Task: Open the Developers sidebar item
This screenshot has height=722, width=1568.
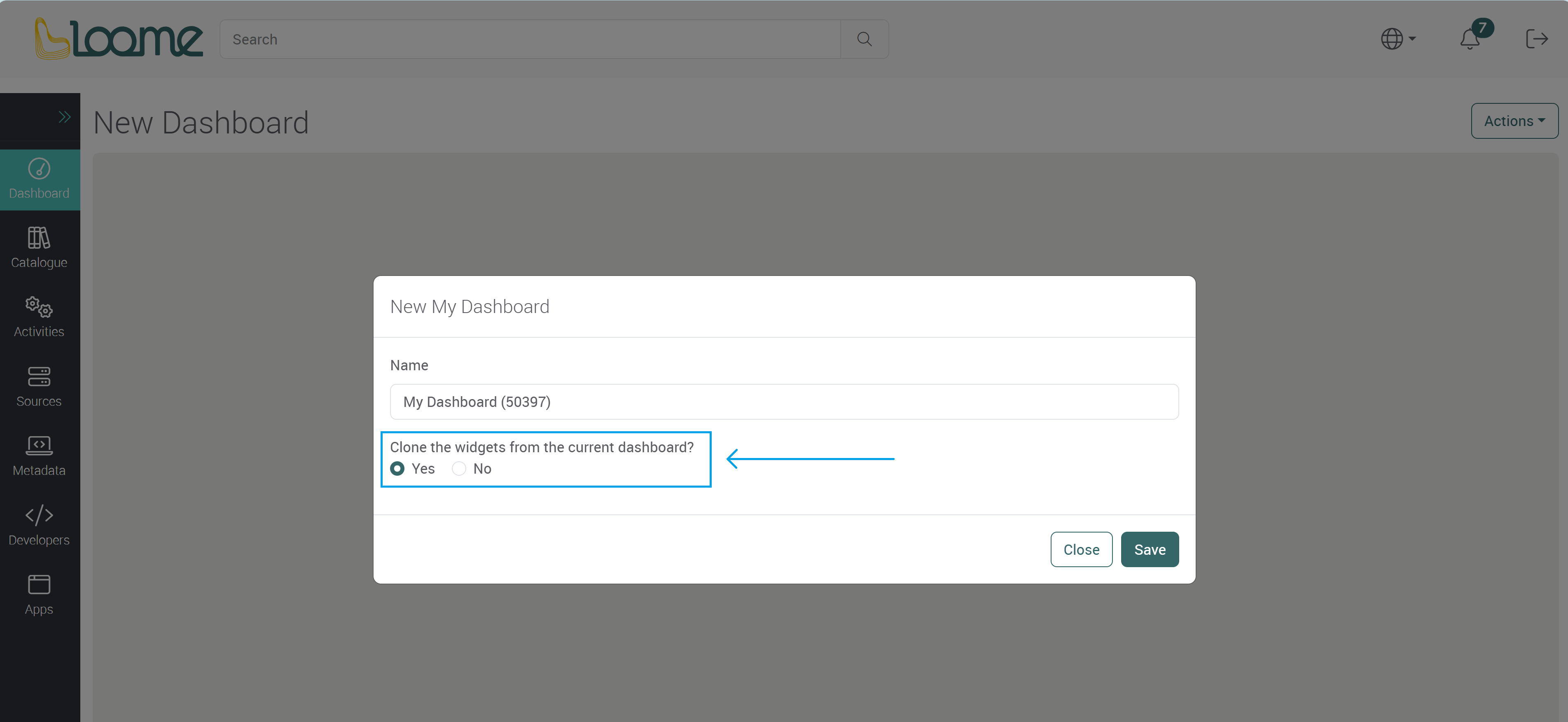Action: click(x=40, y=526)
